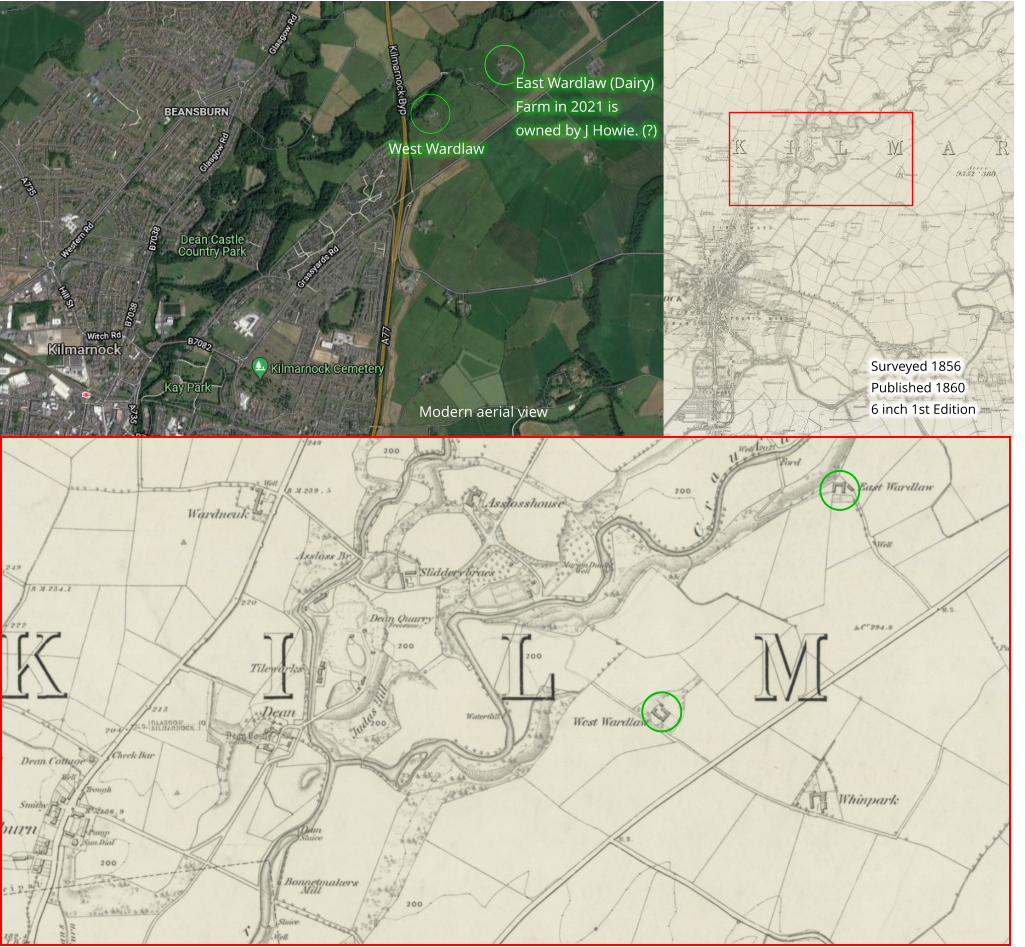Click the Kilmarnock Cemetery green pin marker
Image resolution: width=1025 pixels, height=947 pixels.
click(x=260, y=368)
